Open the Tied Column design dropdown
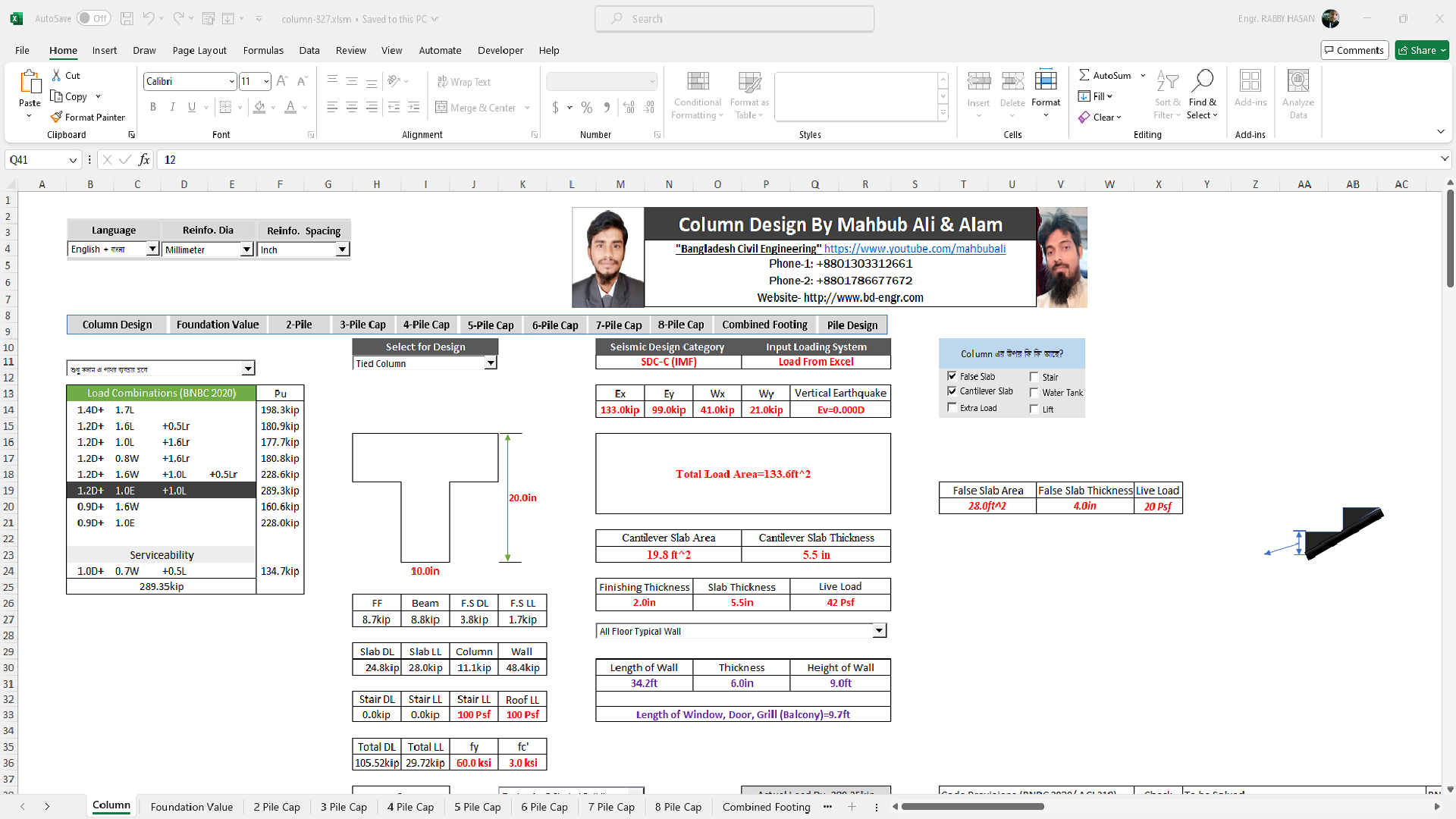This screenshot has width=1456, height=819. coord(491,364)
